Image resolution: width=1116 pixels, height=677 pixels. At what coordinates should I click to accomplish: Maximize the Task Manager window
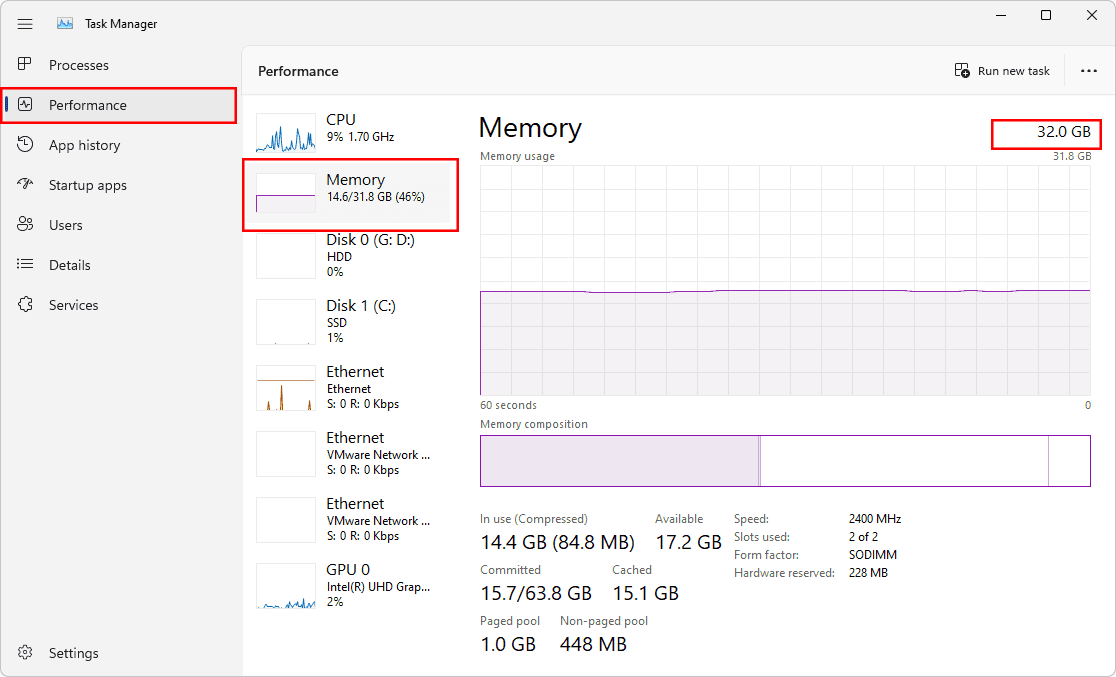pos(1046,16)
